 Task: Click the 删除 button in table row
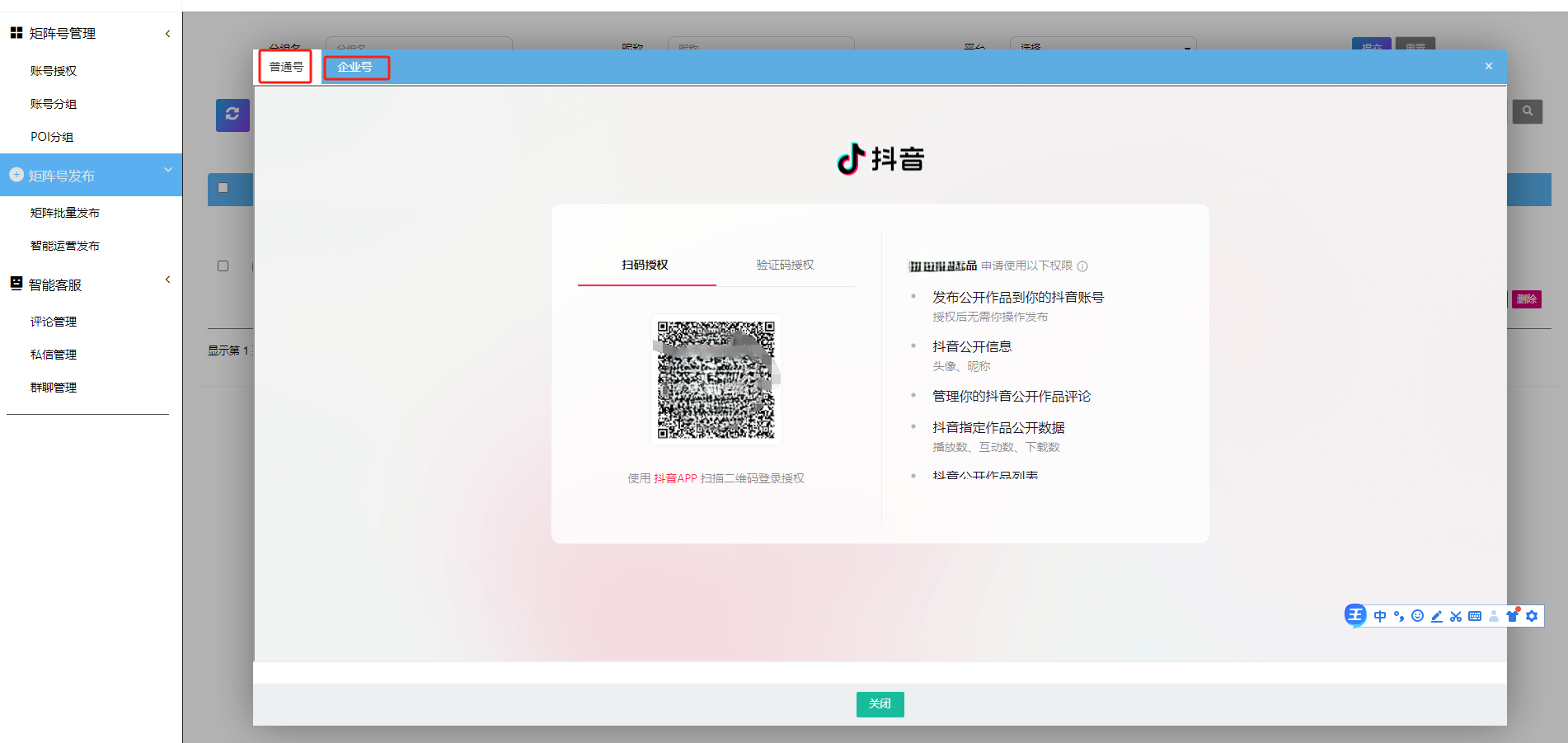pyautogui.click(x=1527, y=299)
